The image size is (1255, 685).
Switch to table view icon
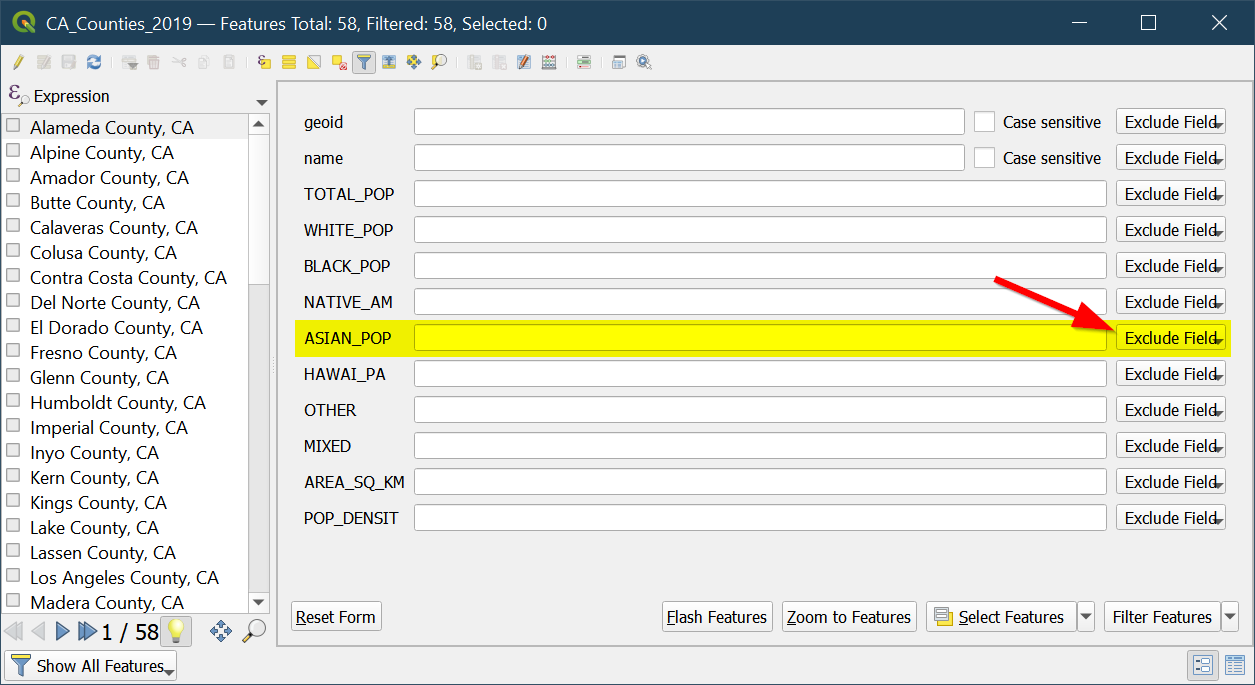click(x=1234, y=665)
